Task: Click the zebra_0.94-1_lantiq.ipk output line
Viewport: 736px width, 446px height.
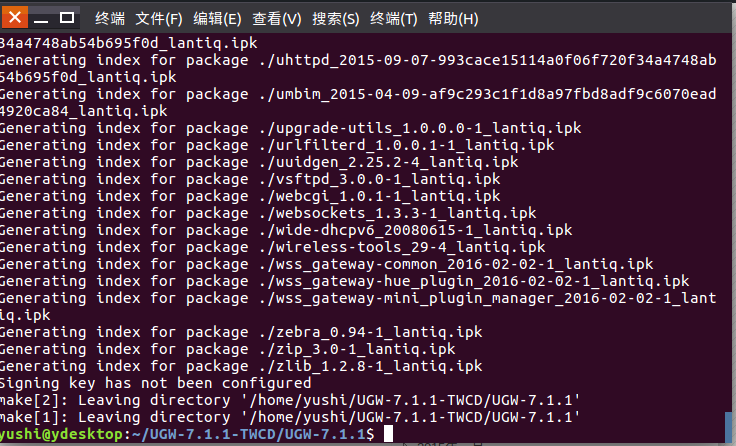Action: pos(241,332)
